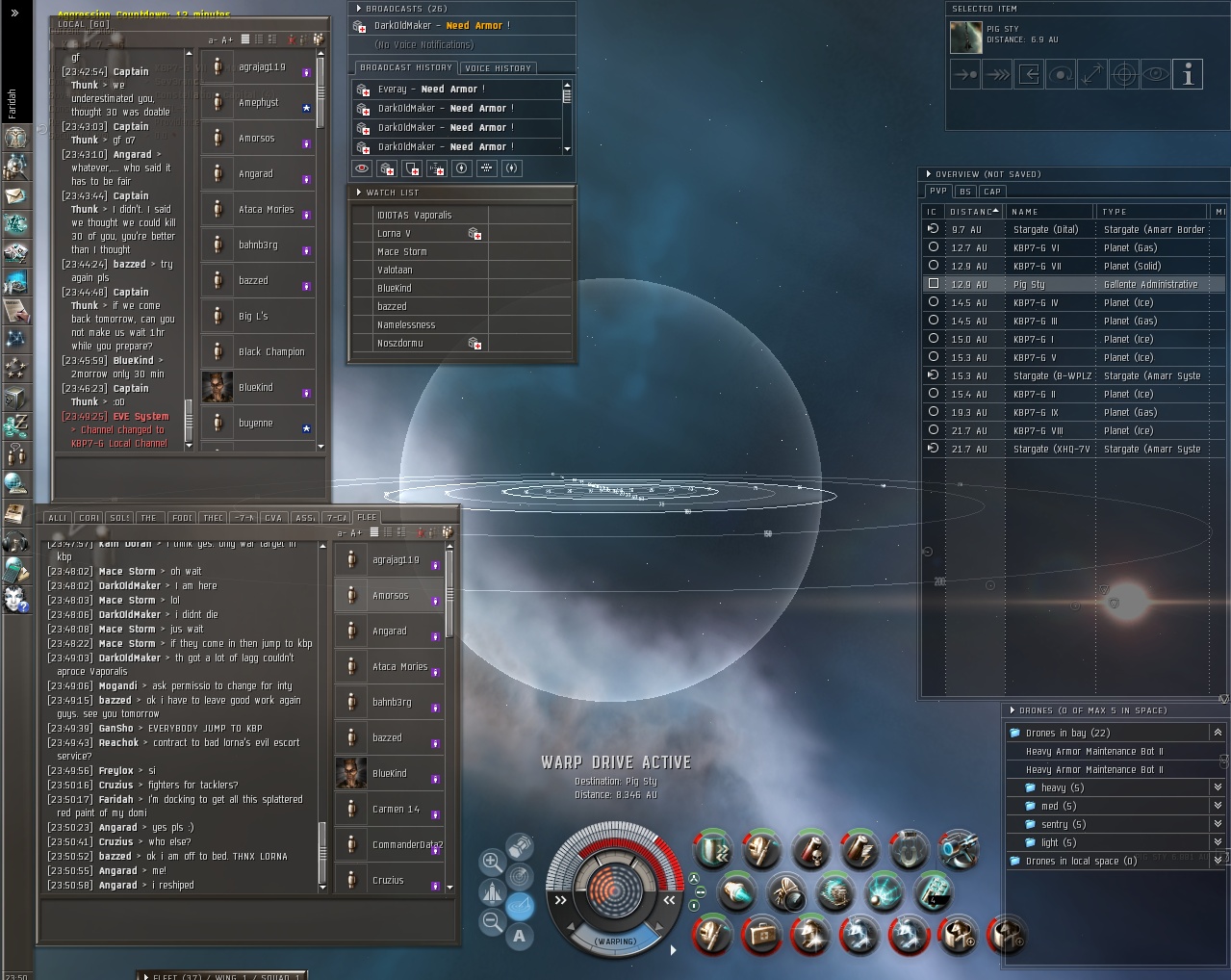Open the in-game browser globe icon
Image resolution: width=1231 pixels, height=980 pixels.
click(x=16, y=484)
